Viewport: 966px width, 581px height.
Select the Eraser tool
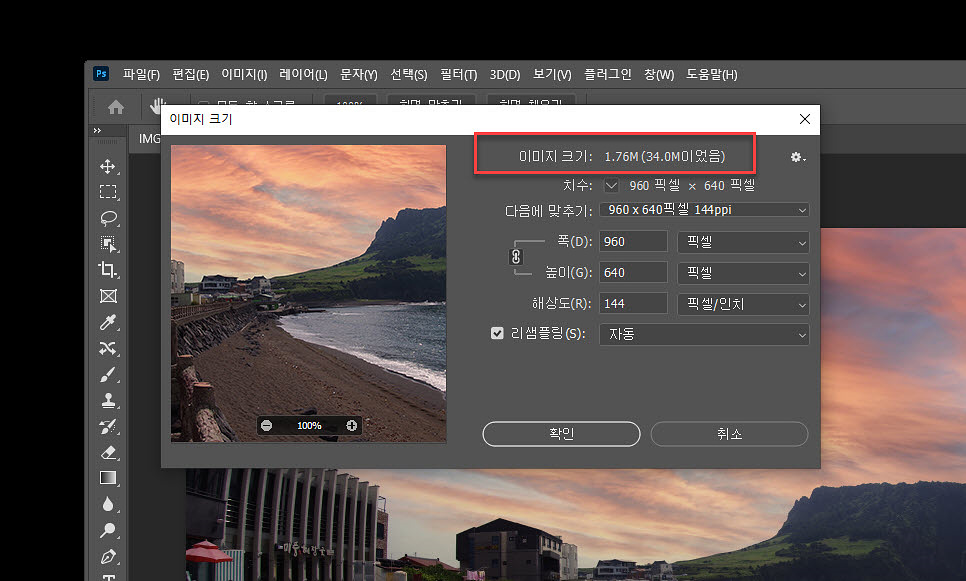coord(108,452)
